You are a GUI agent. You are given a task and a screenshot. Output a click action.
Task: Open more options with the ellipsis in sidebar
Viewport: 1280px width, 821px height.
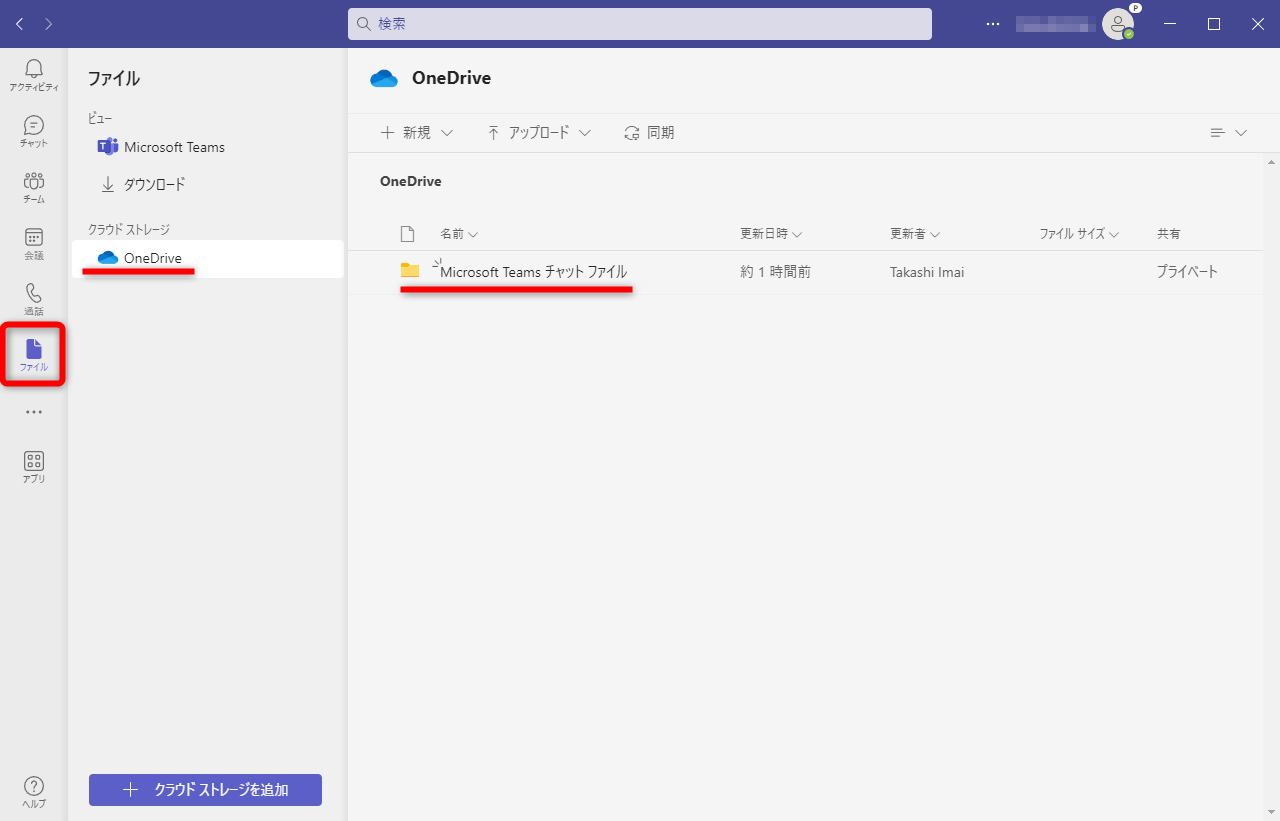33,411
